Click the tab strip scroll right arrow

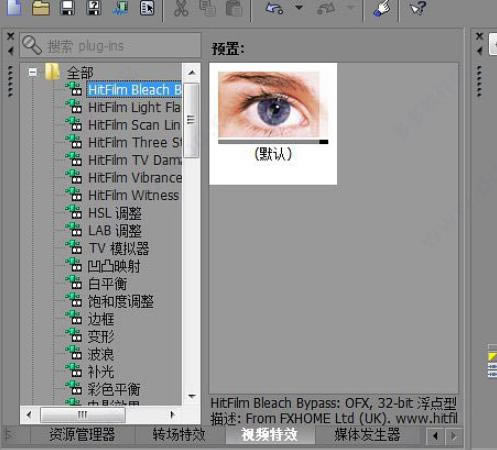(453, 436)
